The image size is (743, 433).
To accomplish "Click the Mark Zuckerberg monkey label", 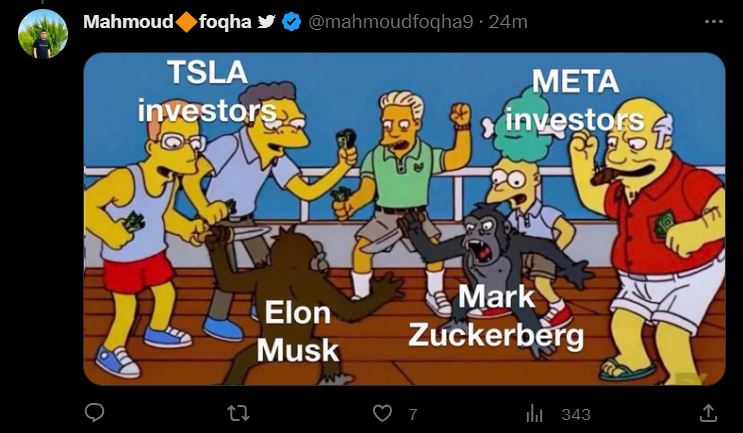I will pyautogui.click(x=496, y=316).
